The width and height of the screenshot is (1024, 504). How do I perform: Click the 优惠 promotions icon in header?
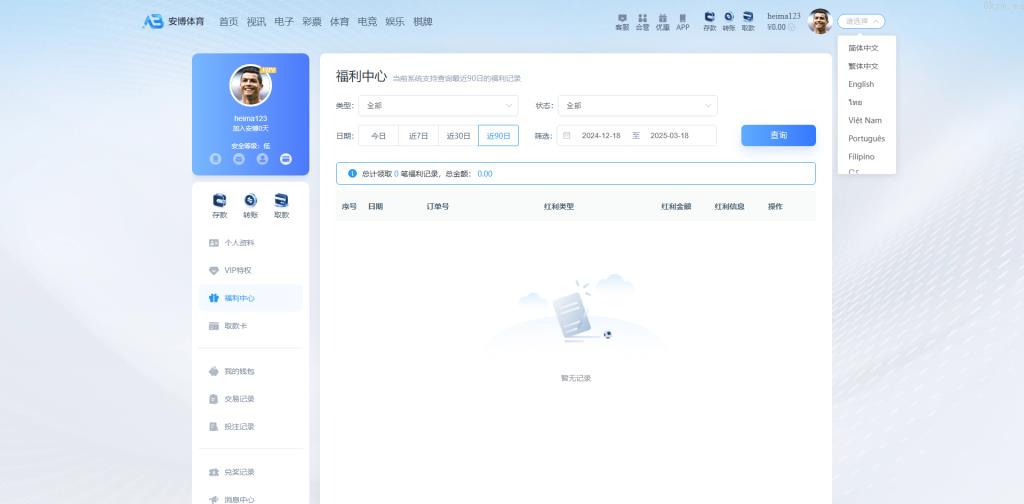tap(662, 21)
